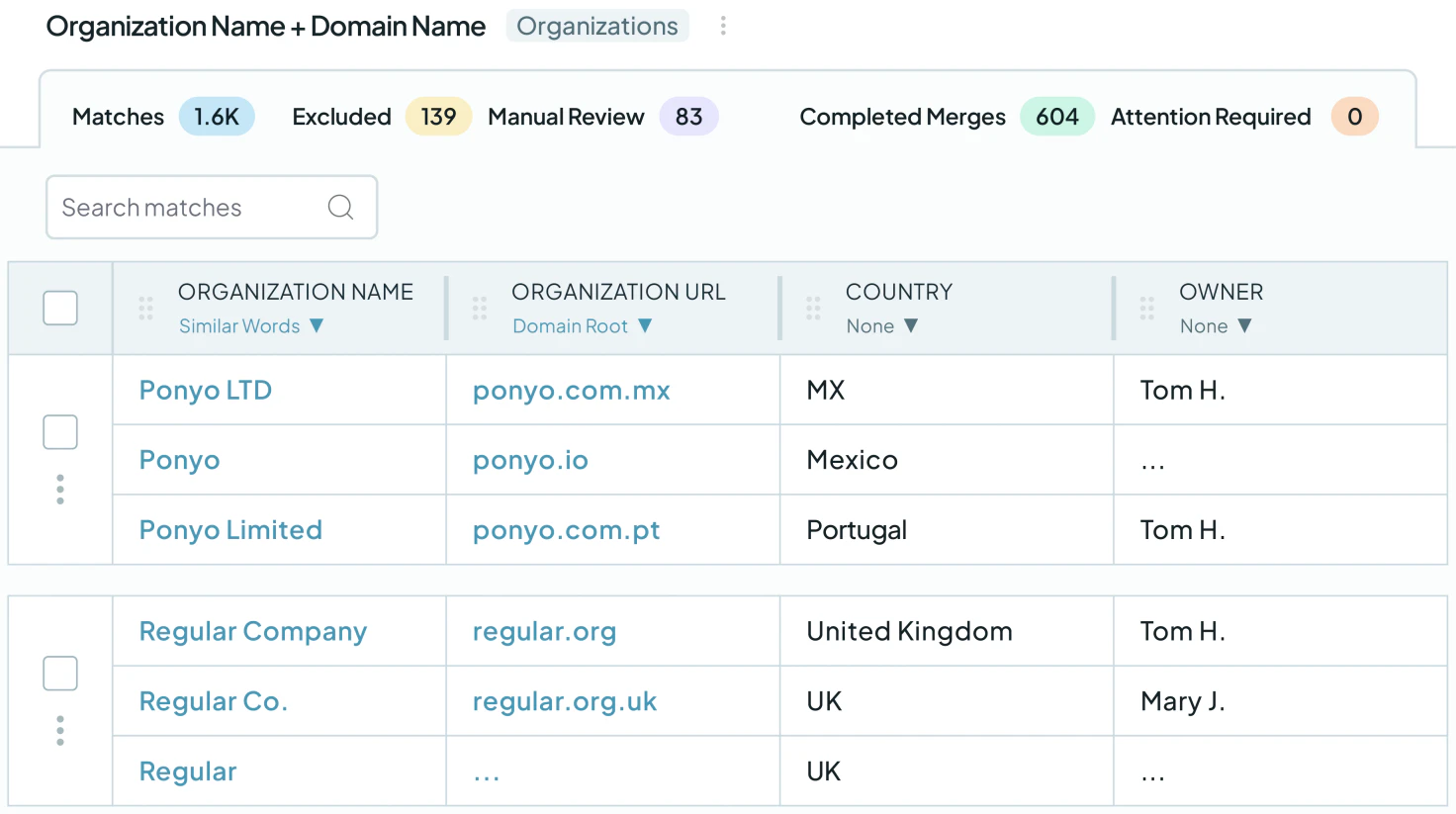The height and width of the screenshot is (814, 1456).
Task: Click the MX country cell
Action: click(x=947, y=391)
